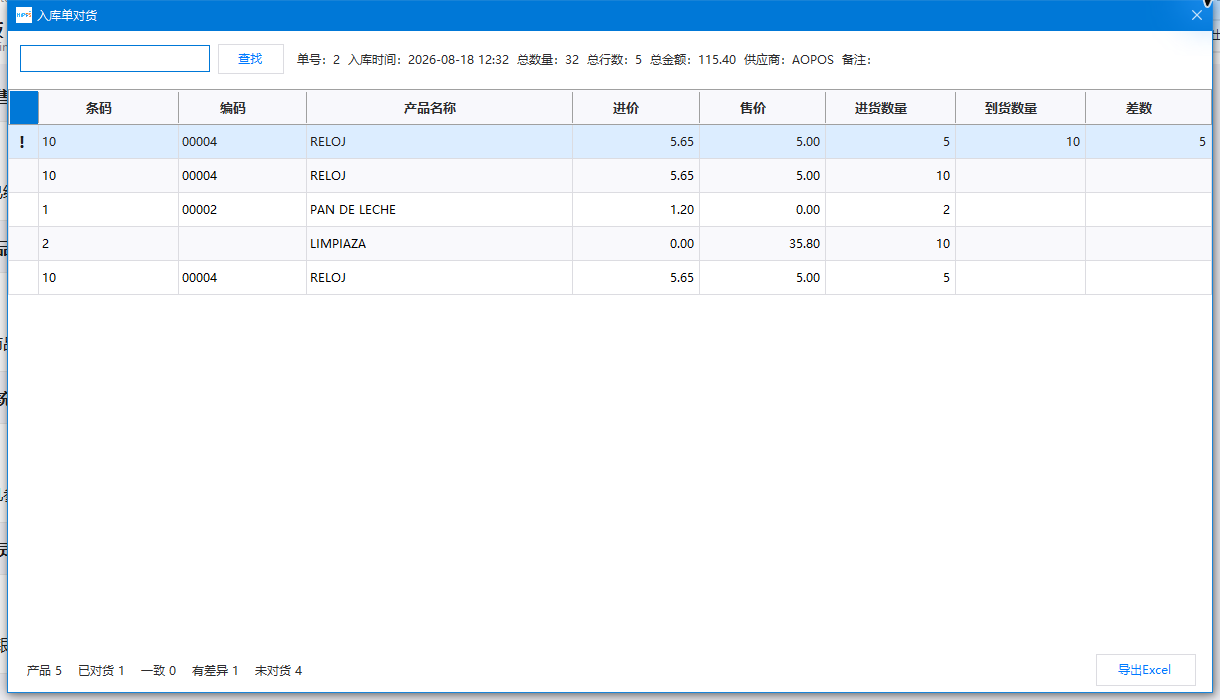Click the 总数量：32 total quantity text

point(548,60)
